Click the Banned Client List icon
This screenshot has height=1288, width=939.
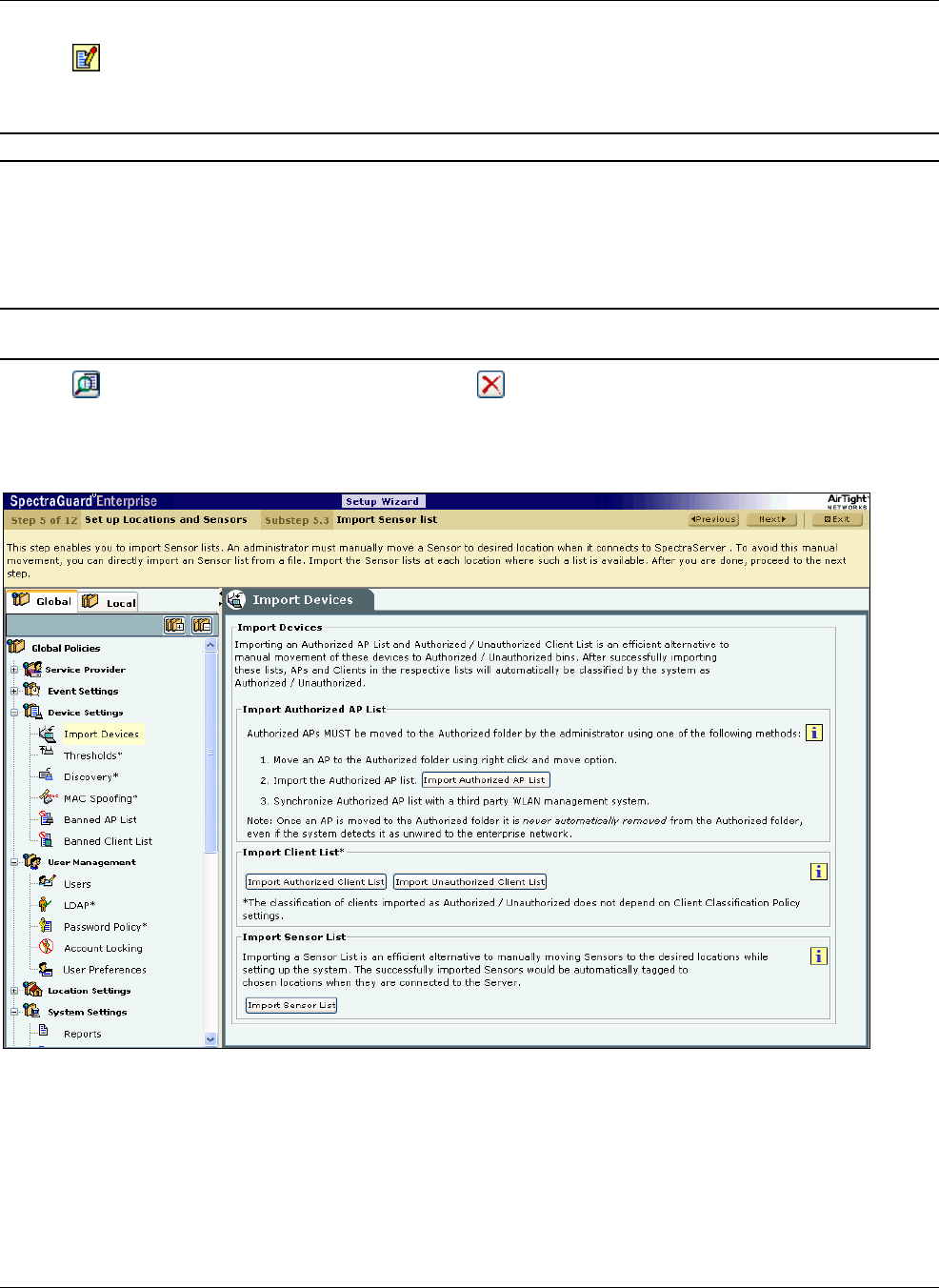(46, 840)
